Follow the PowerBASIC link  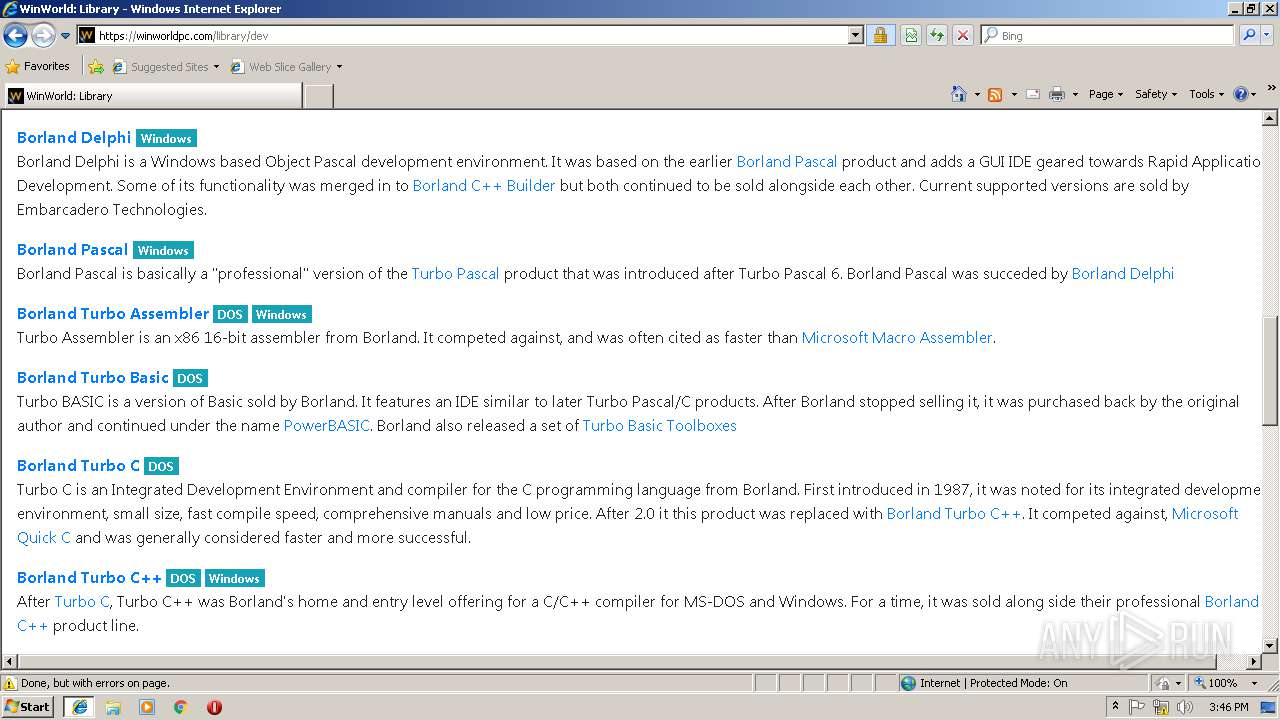[327, 425]
